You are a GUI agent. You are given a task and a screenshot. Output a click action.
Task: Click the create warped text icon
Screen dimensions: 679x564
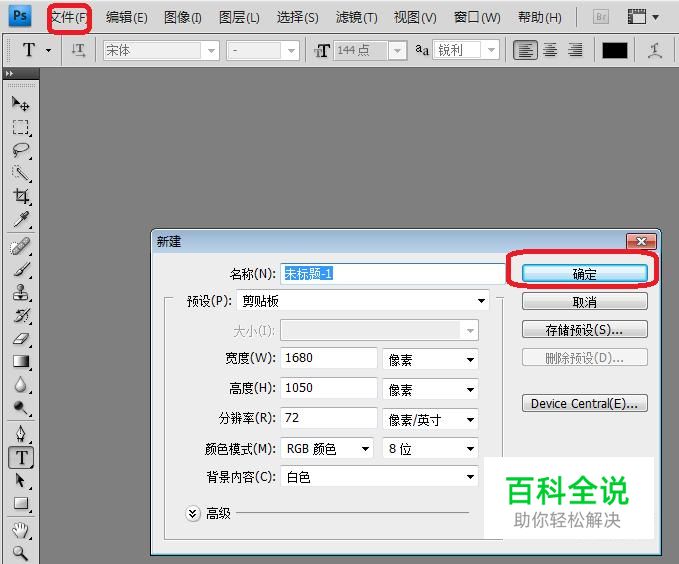coord(655,51)
